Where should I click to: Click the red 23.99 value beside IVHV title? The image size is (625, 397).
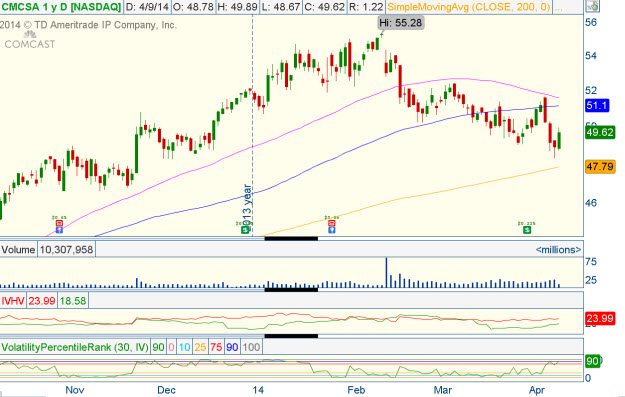(41, 301)
